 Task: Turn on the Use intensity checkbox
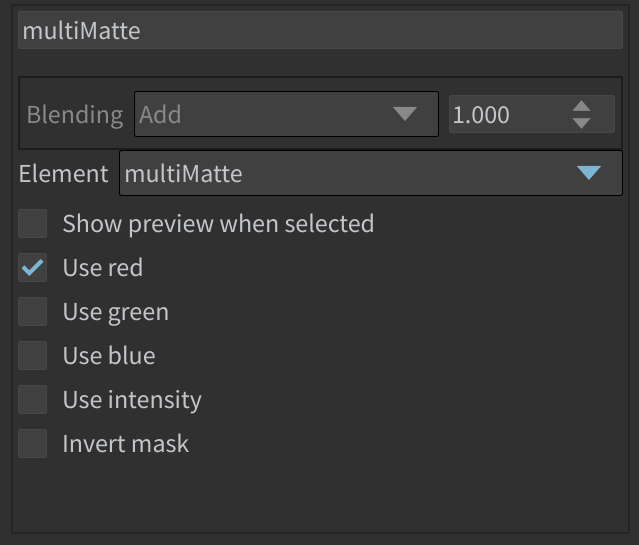pyautogui.click(x=33, y=399)
